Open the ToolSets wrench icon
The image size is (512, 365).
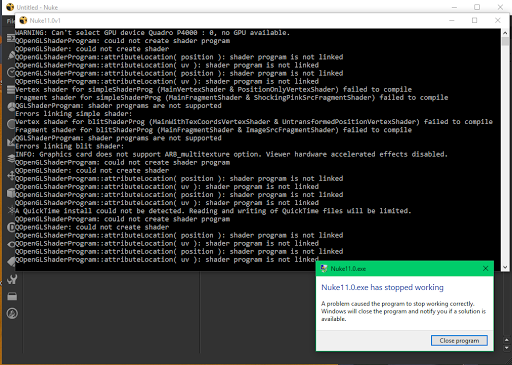[12, 279]
